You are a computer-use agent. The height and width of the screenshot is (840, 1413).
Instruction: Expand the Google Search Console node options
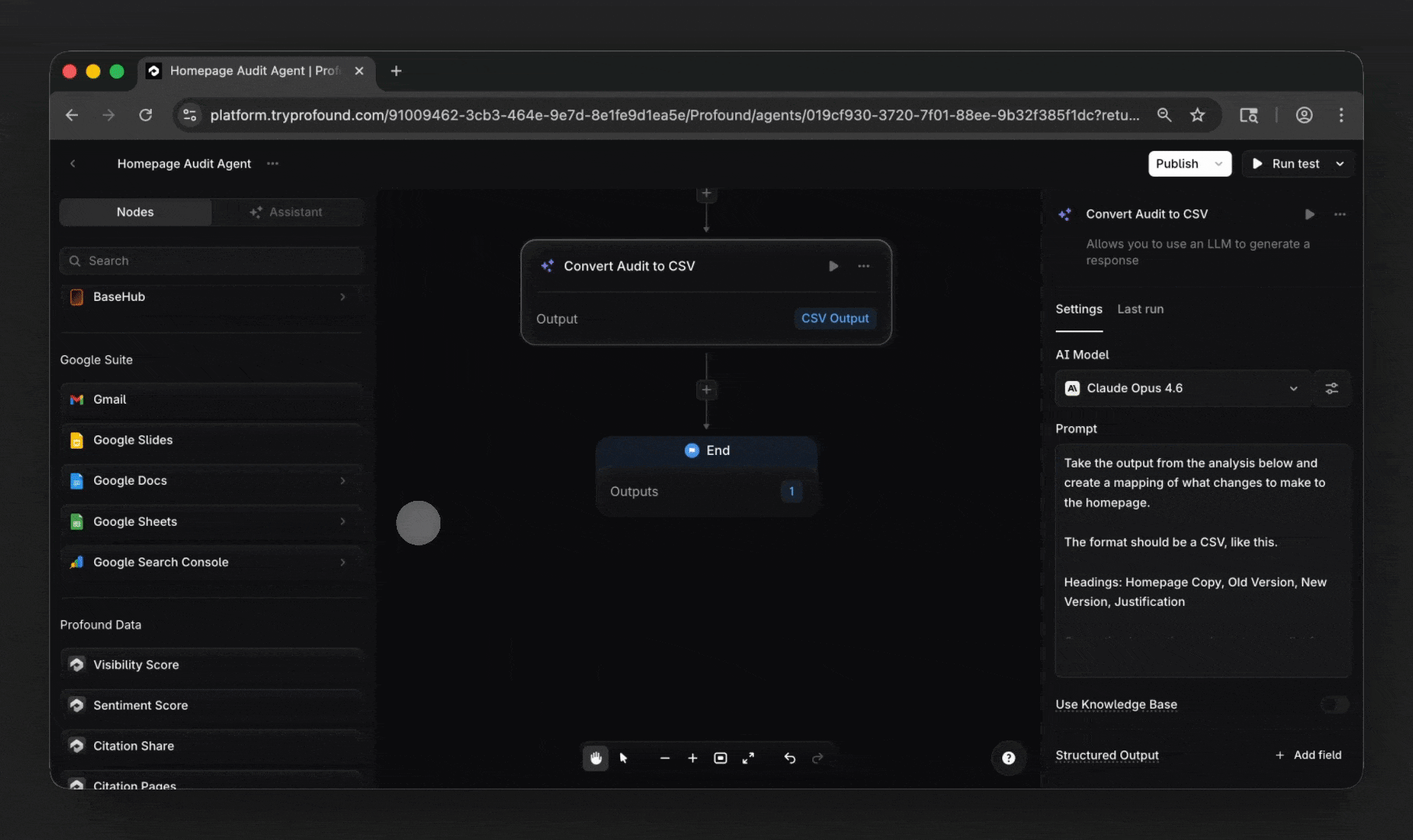[342, 562]
